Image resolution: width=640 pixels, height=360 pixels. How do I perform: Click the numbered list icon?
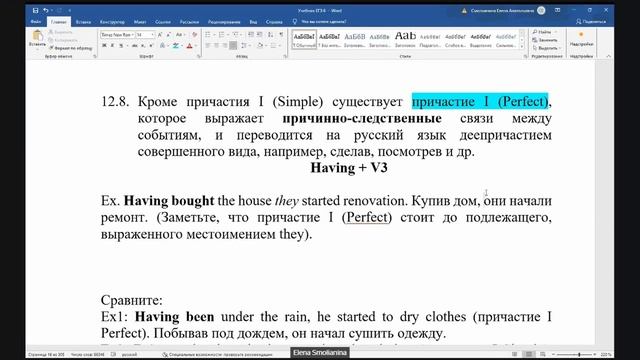pyautogui.click(x=222, y=35)
